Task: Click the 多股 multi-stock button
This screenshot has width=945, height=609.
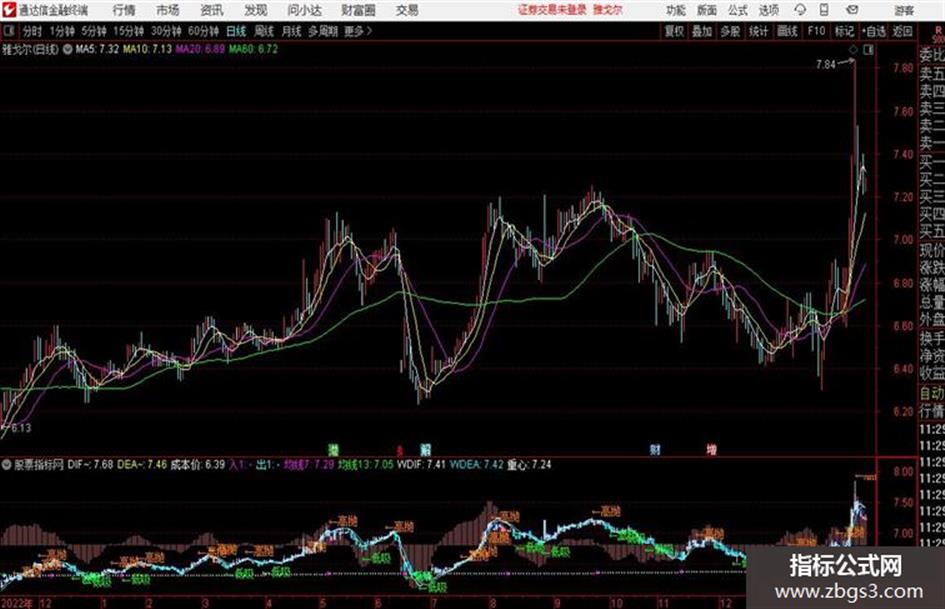Action: point(730,31)
